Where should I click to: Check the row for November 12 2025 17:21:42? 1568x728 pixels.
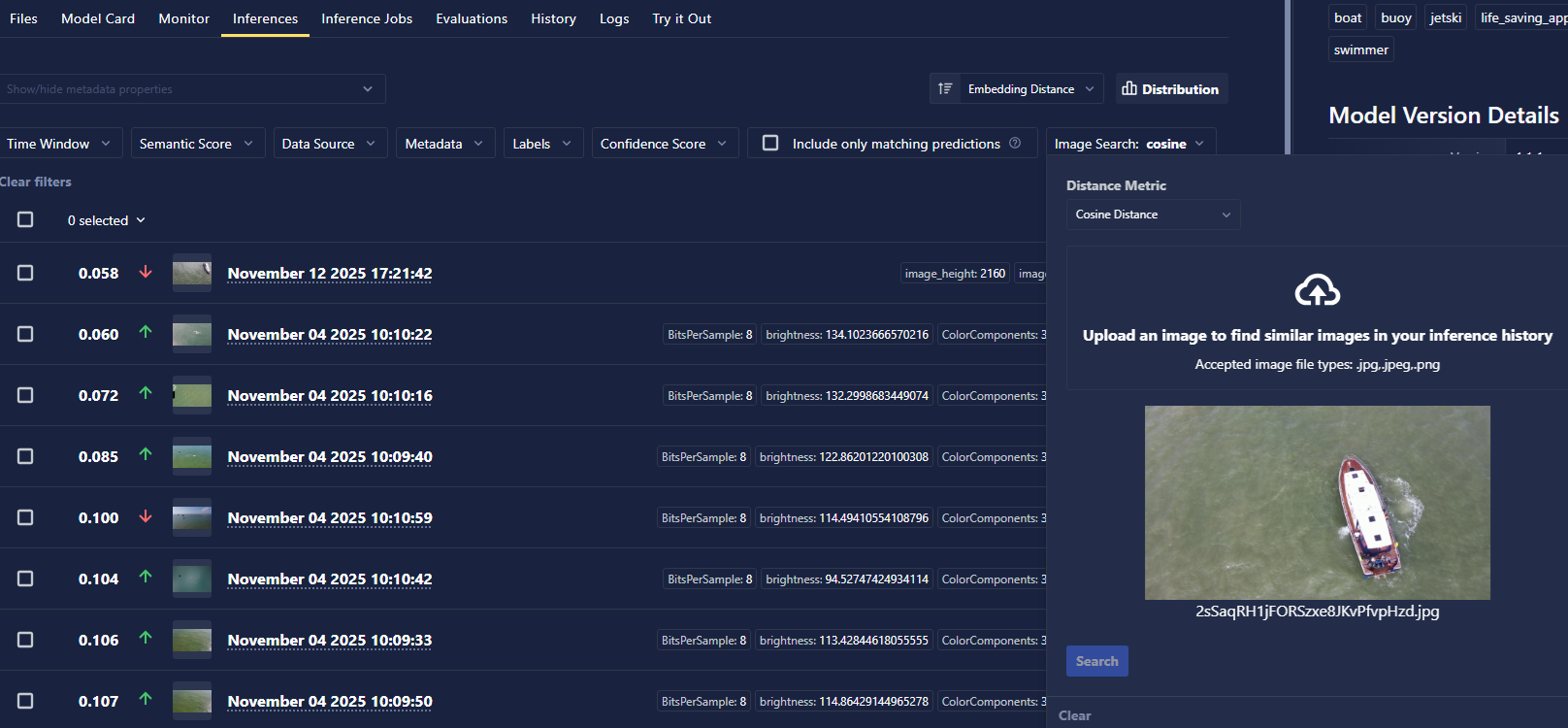click(25, 273)
